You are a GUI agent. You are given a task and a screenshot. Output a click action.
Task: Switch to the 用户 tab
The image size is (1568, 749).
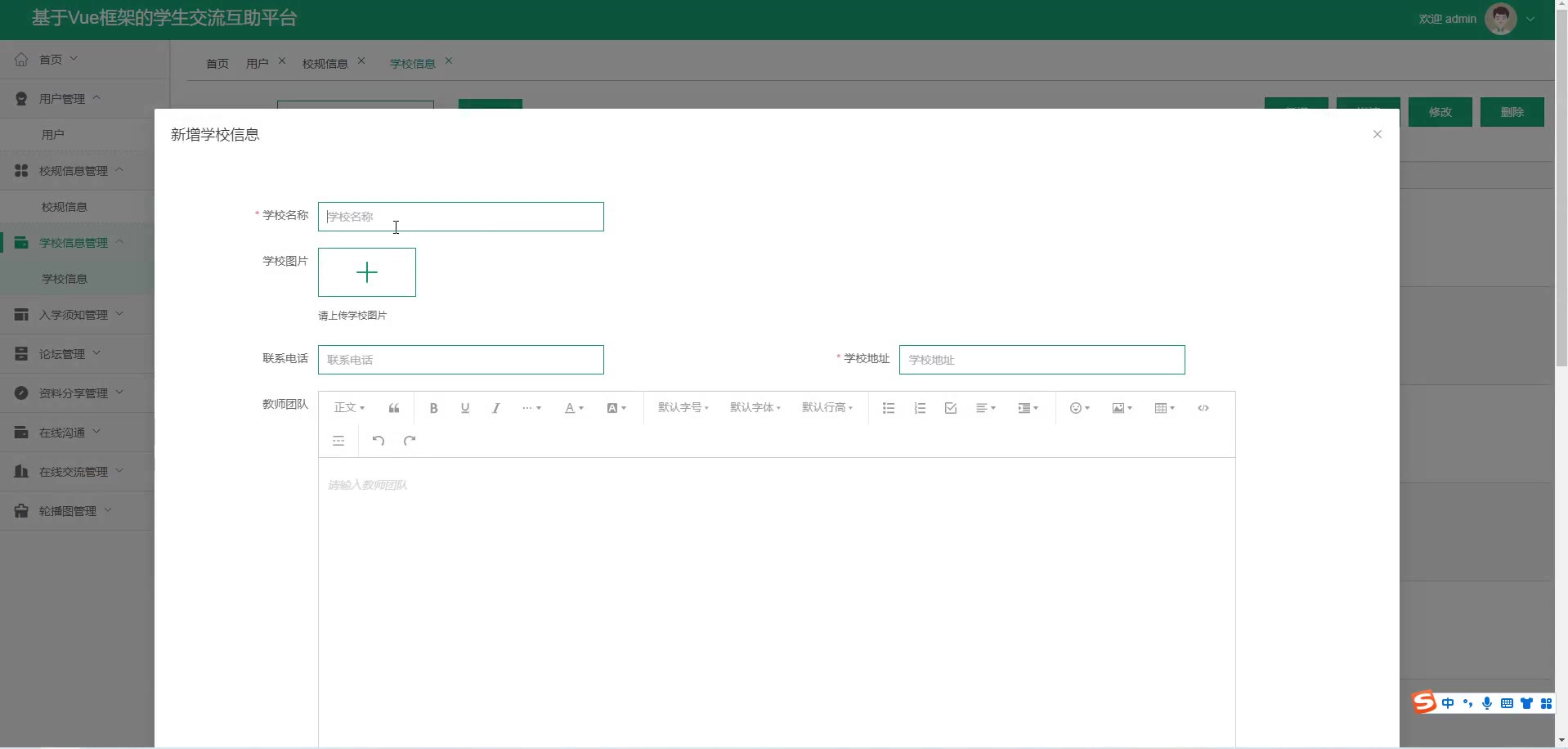[x=257, y=64]
